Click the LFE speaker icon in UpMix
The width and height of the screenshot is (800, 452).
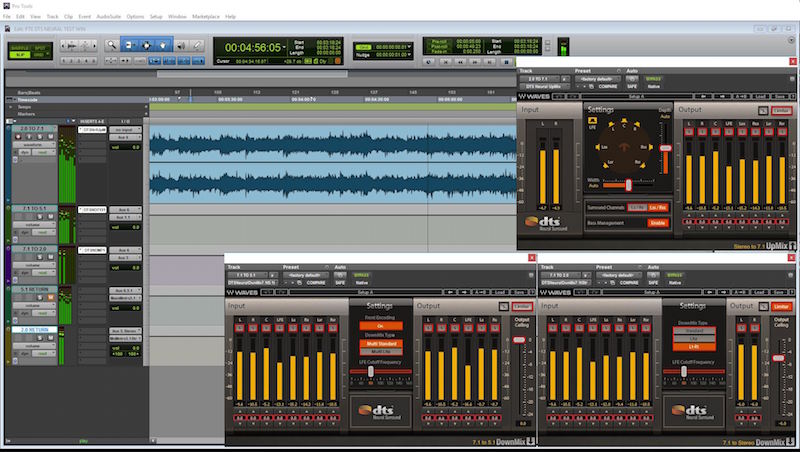coord(593,120)
